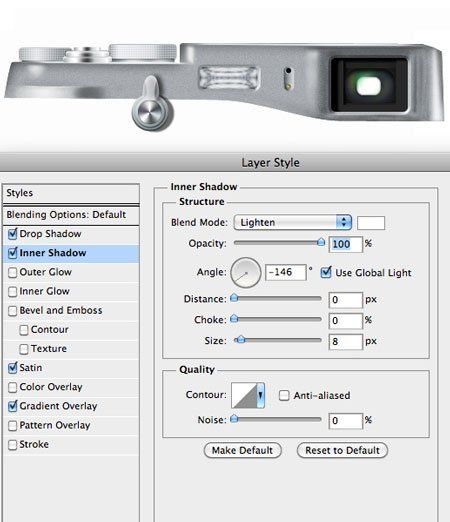
Task: Focus the Choke percent field
Action: point(345,321)
